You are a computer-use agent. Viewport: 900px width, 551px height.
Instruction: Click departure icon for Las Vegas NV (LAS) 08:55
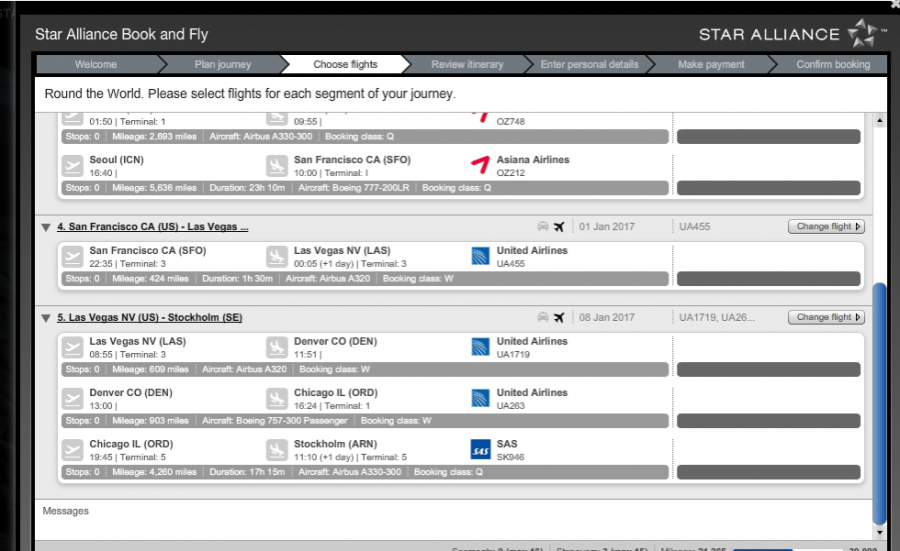[x=72, y=347]
